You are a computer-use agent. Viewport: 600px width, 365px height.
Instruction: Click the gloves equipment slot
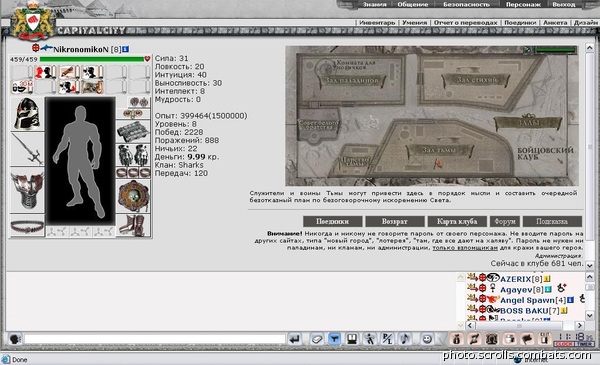(133, 155)
